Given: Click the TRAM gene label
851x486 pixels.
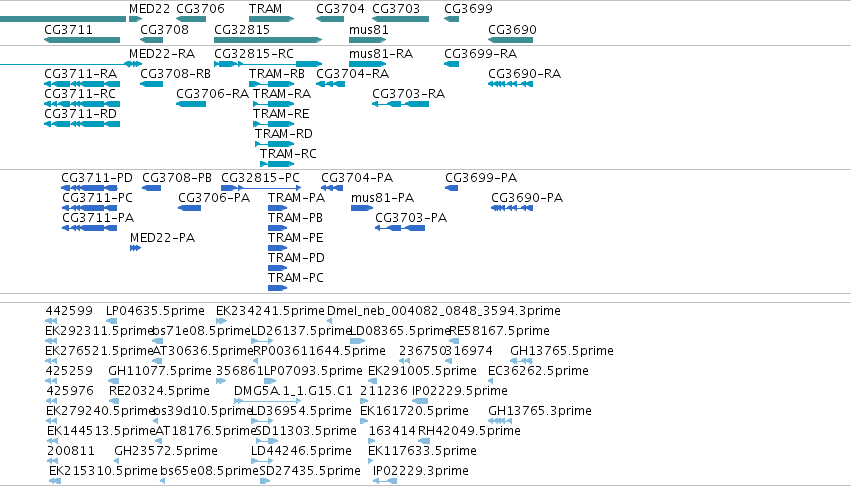Looking at the screenshot, I should (265, 9).
